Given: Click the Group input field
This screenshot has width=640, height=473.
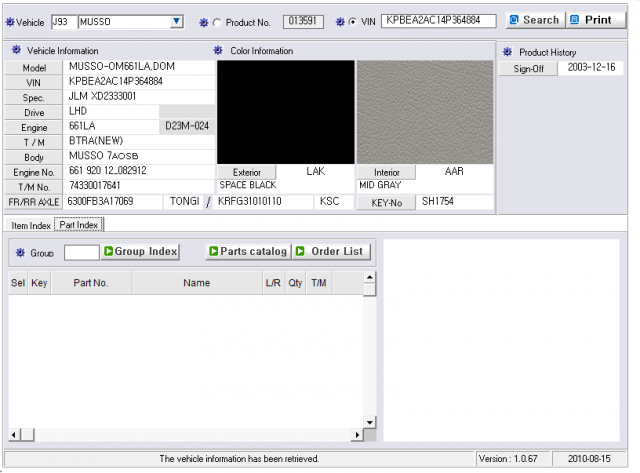Looking at the screenshot, I should coord(82,252).
